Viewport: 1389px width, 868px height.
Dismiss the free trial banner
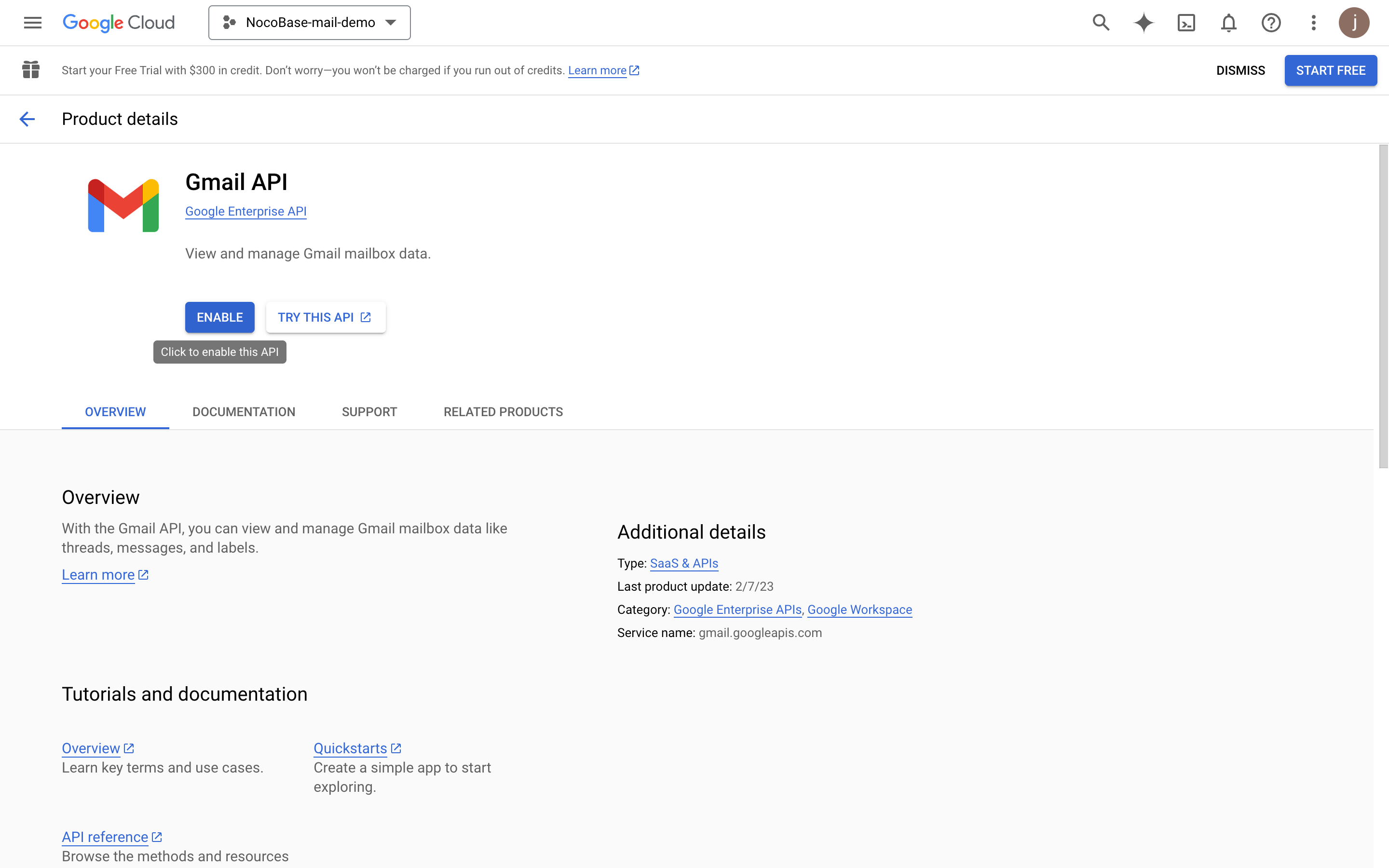1240,70
